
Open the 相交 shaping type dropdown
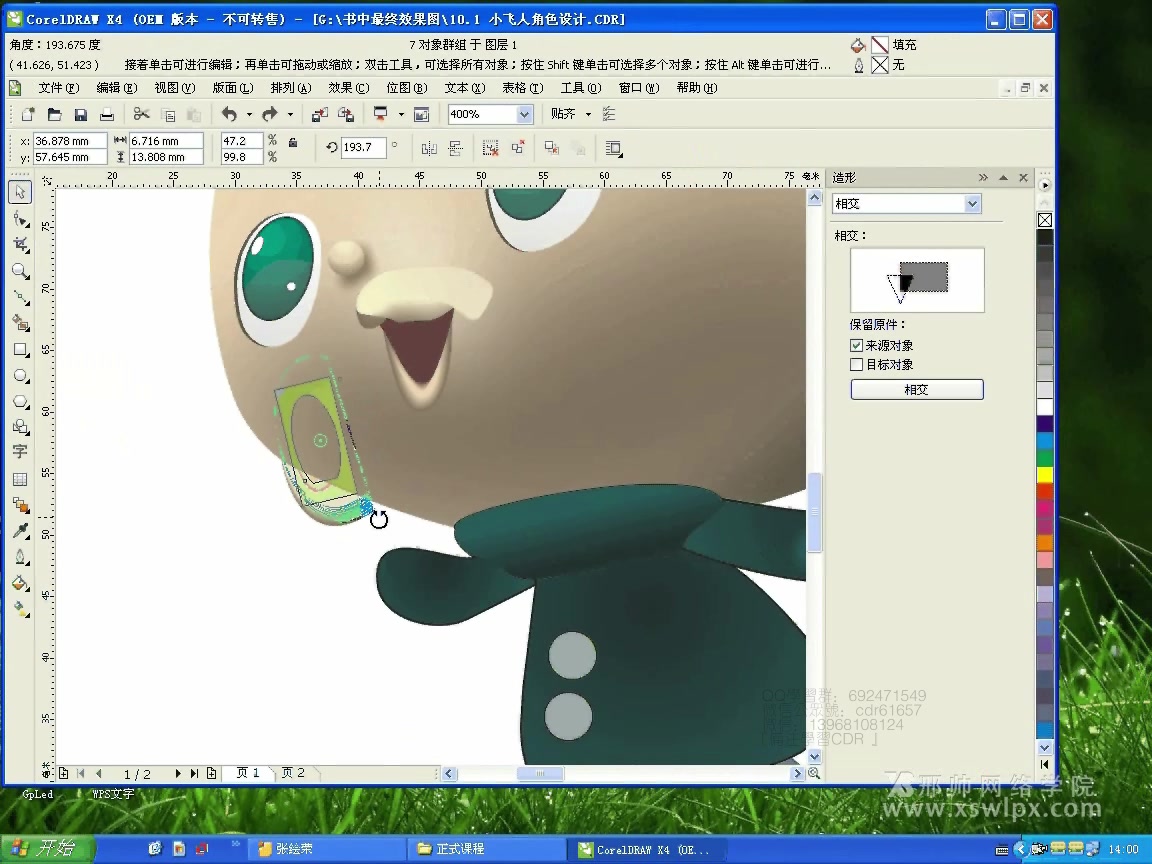pyautogui.click(x=972, y=204)
